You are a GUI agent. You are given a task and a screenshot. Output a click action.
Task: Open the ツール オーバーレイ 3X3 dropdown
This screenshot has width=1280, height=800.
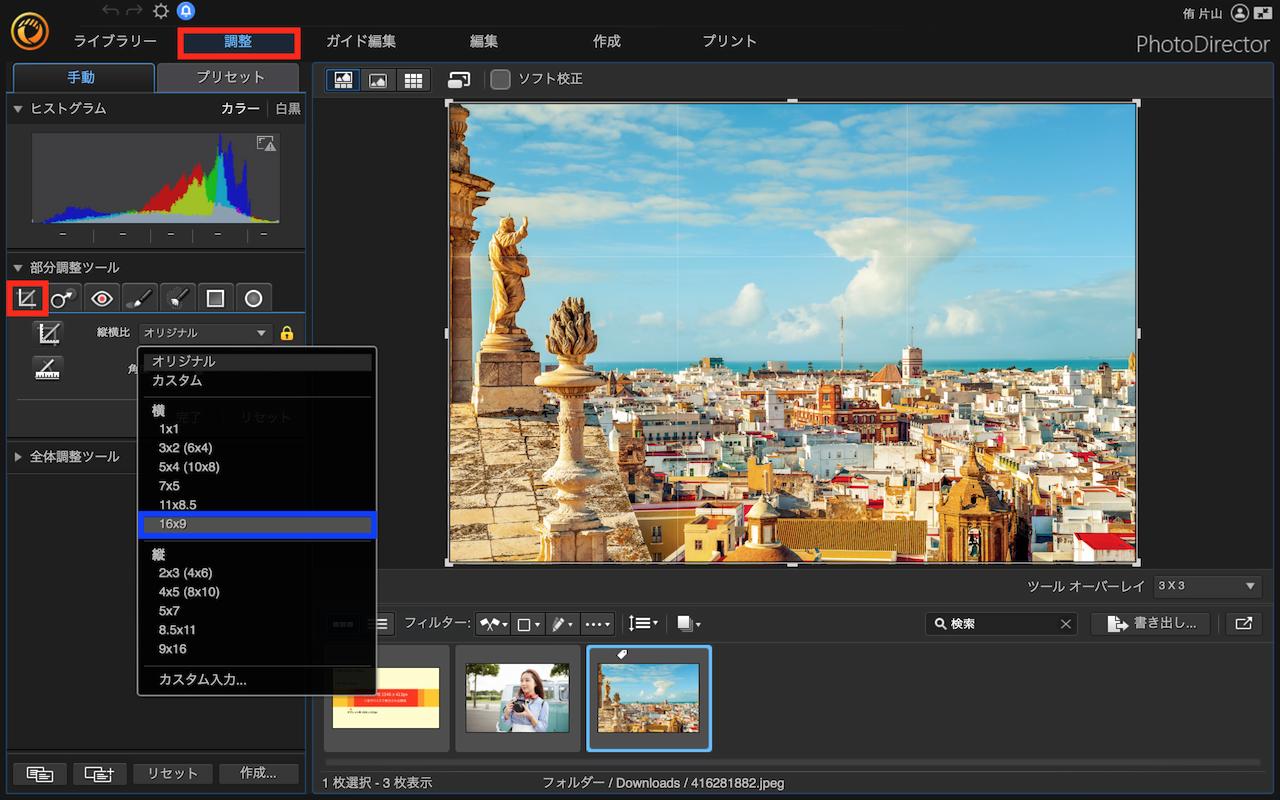pos(1207,586)
